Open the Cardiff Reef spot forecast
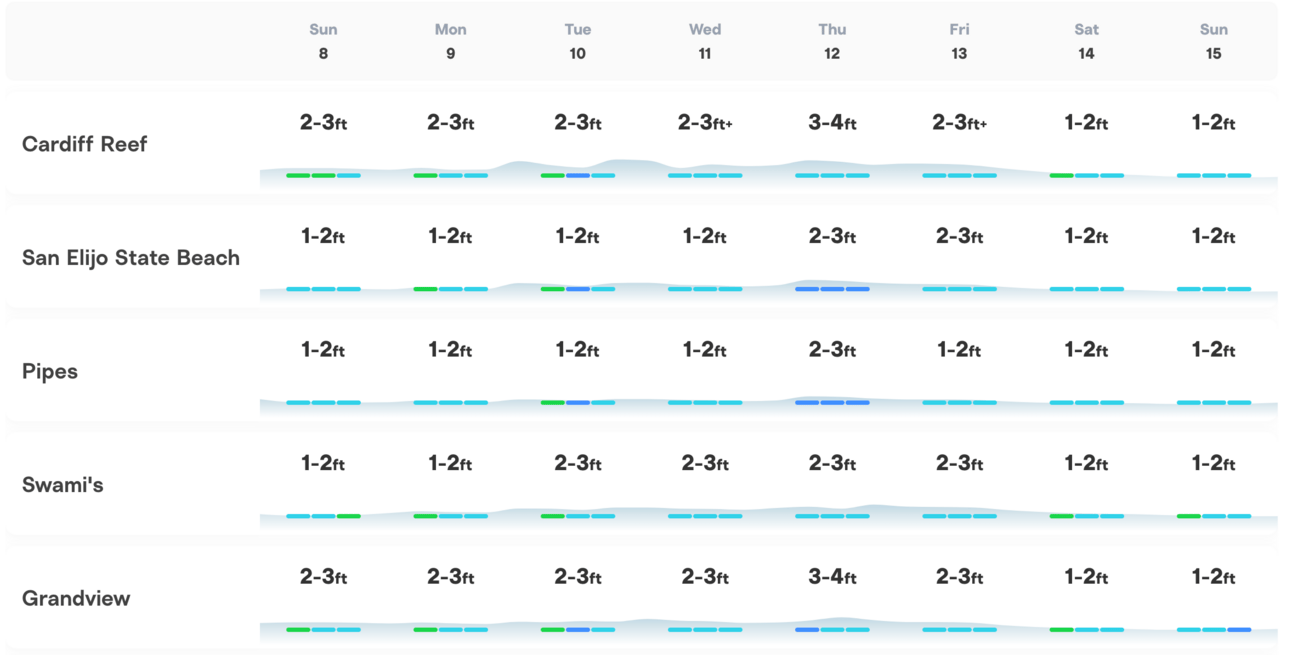This screenshot has height=655, width=1292. click(x=84, y=144)
